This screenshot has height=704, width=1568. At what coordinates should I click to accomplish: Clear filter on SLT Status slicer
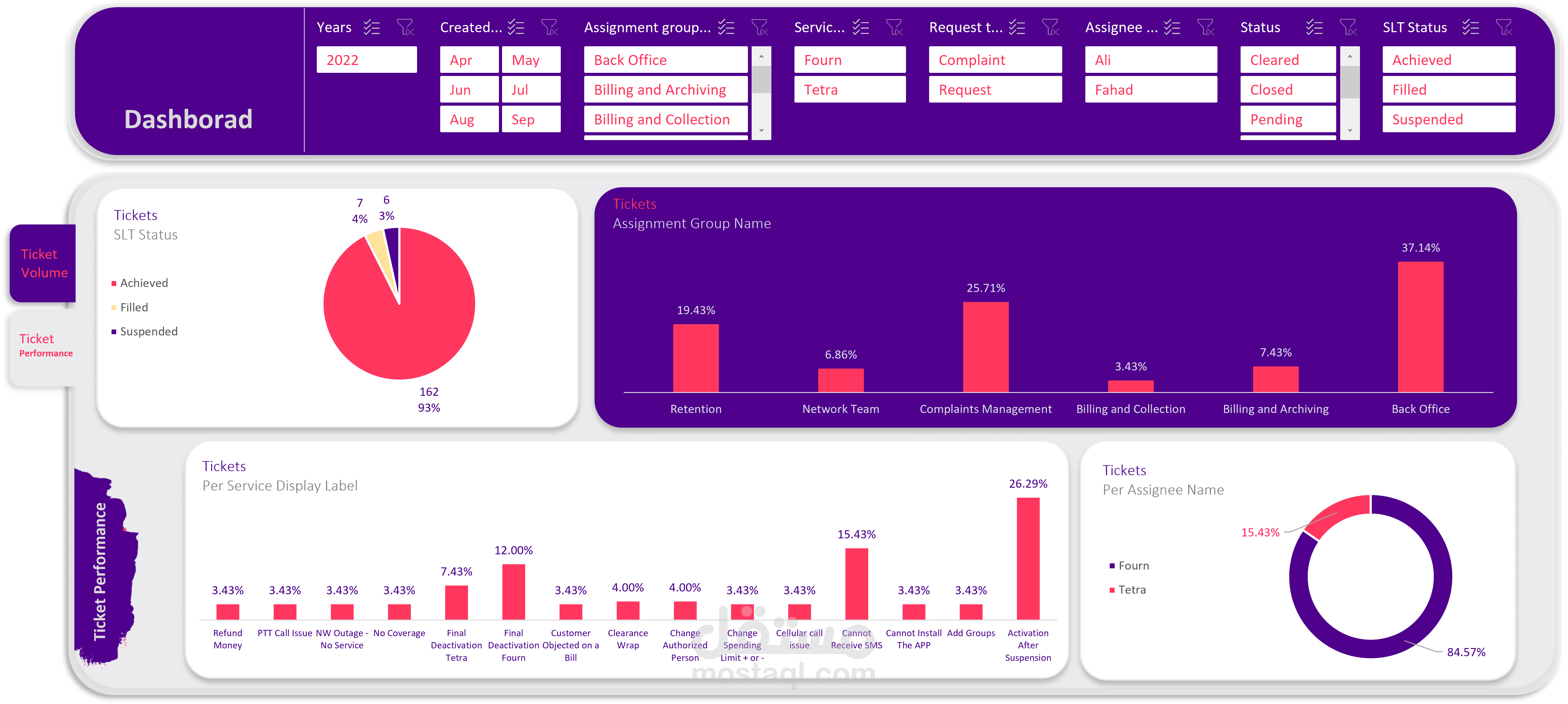(x=1503, y=28)
